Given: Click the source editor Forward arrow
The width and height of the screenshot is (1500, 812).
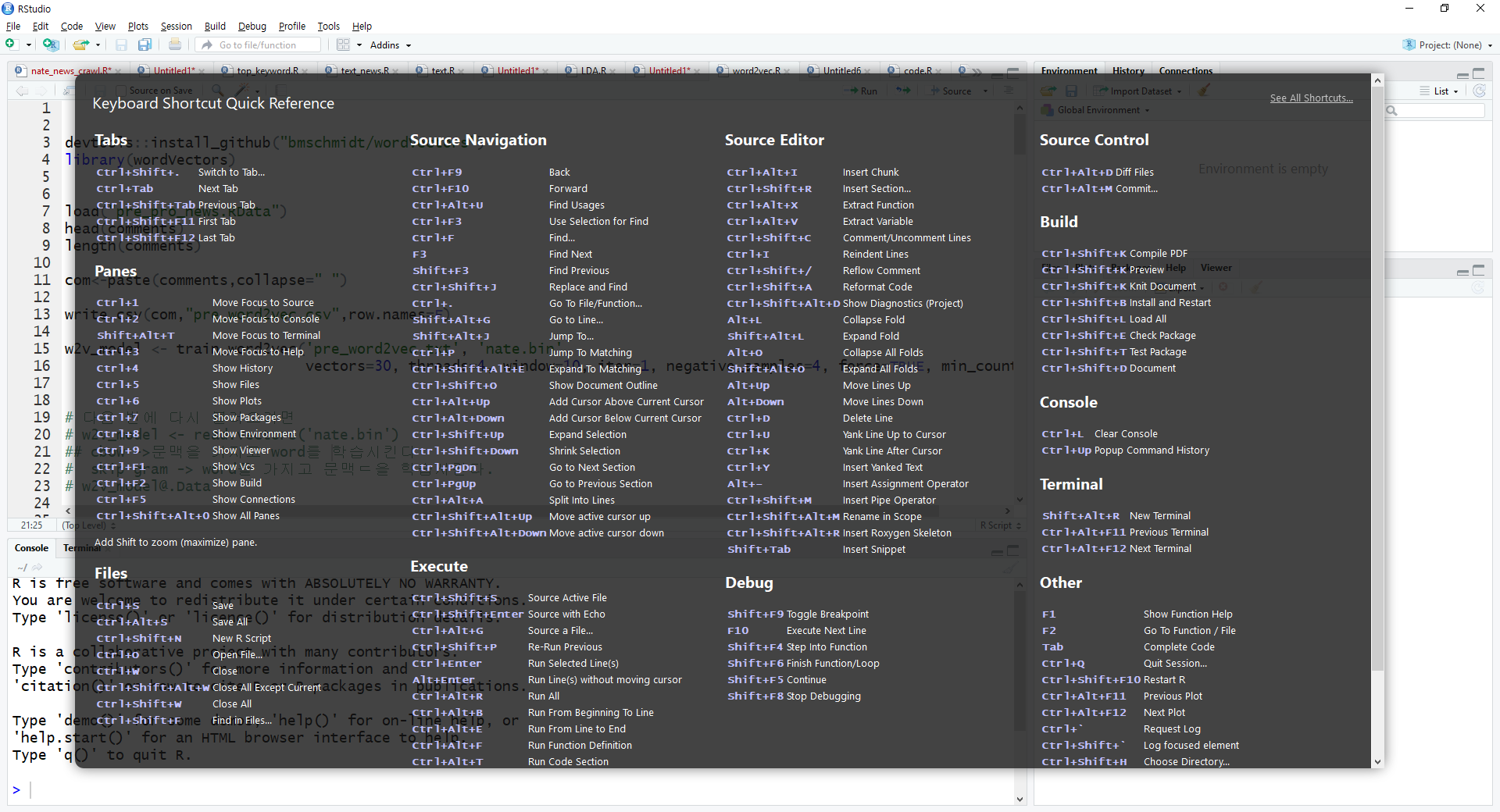Looking at the screenshot, I should [41, 91].
